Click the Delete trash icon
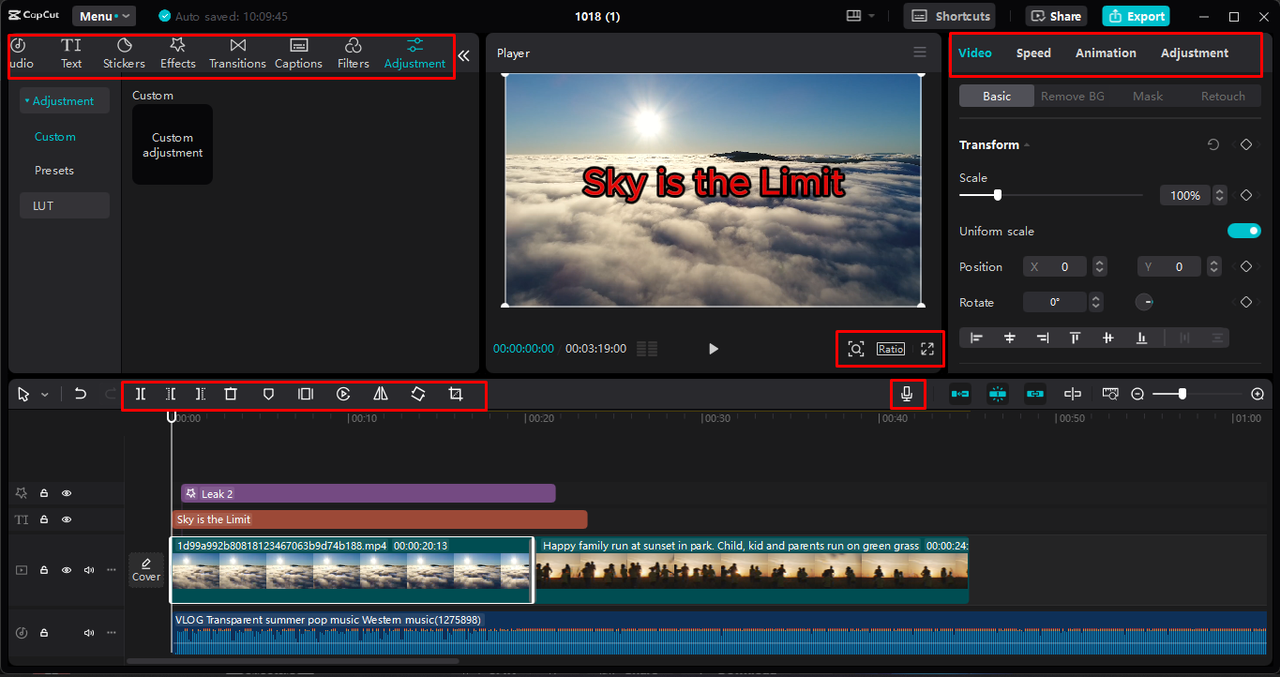 tap(230, 394)
